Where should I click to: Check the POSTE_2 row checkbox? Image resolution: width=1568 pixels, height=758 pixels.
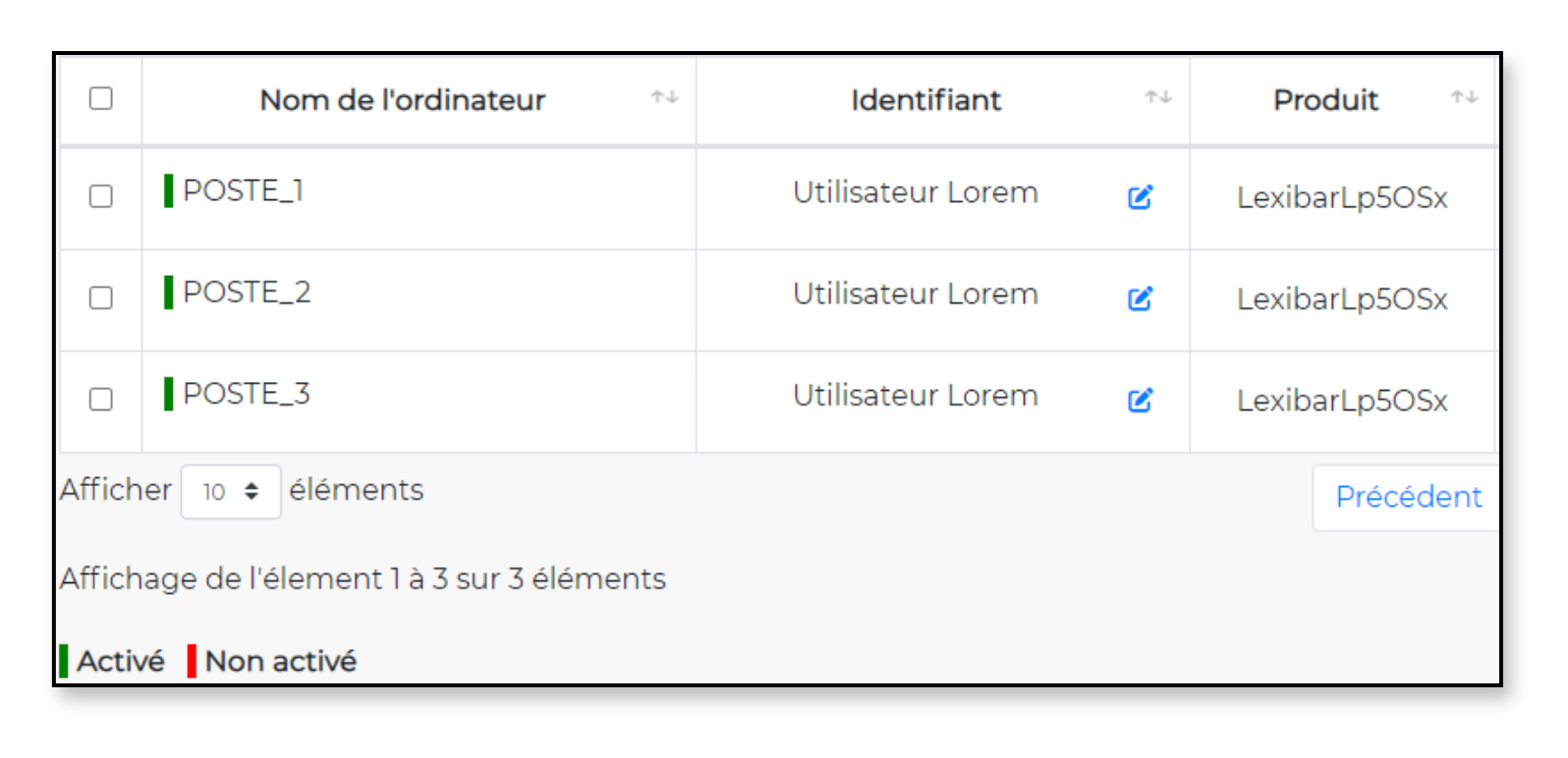[x=101, y=298]
